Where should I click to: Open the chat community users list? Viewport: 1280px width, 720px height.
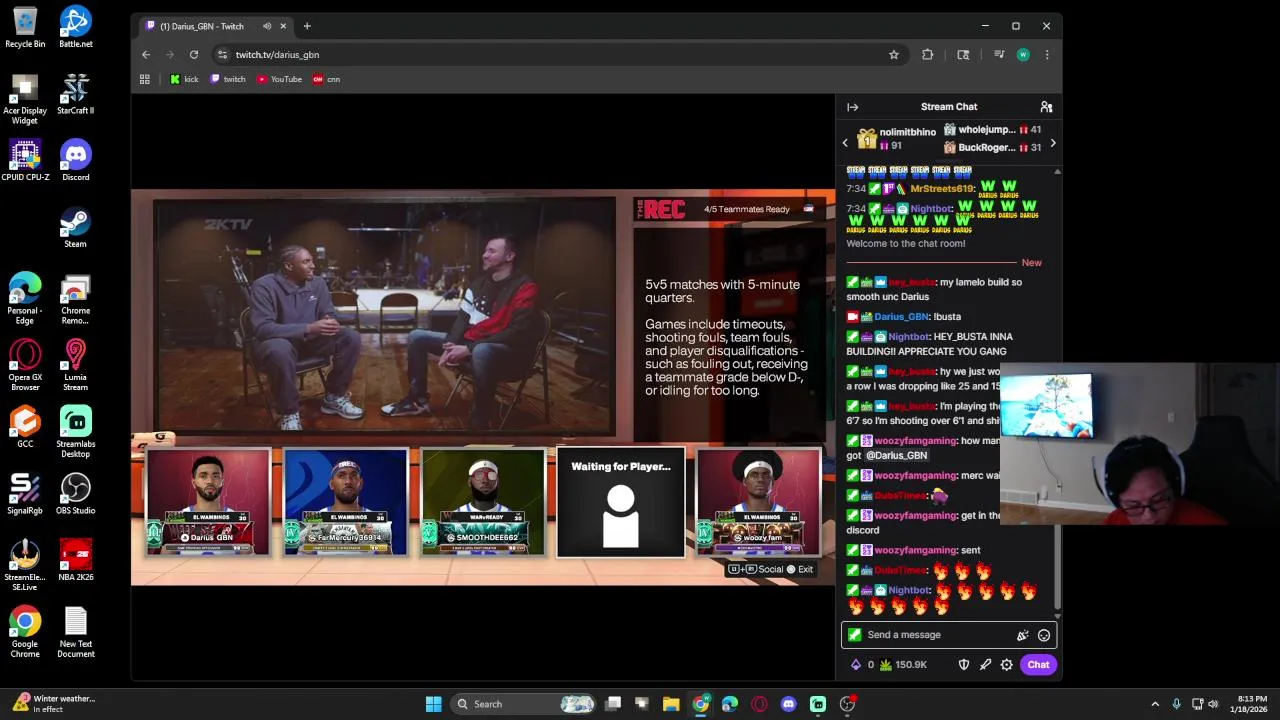[x=1046, y=107]
